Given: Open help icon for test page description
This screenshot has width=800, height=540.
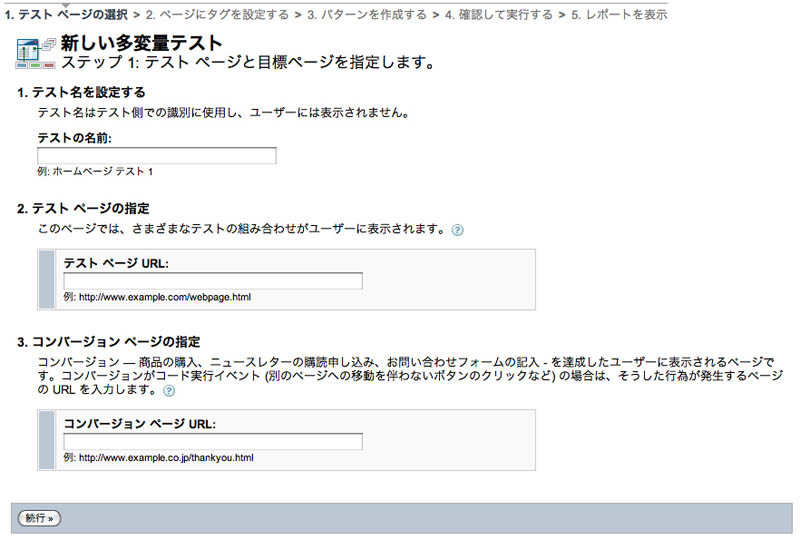Looking at the screenshot, I should [458, 230].
